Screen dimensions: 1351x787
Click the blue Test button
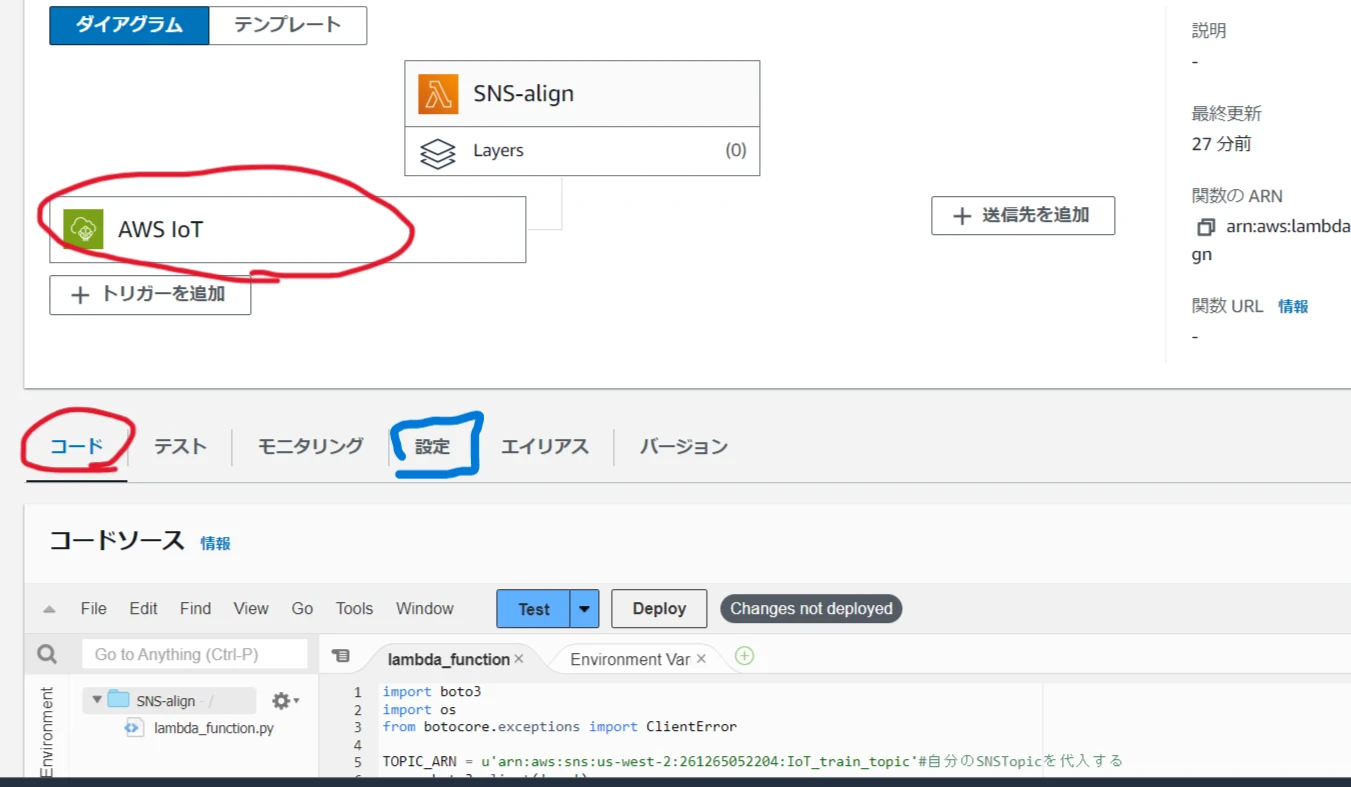tap(533, 609)
